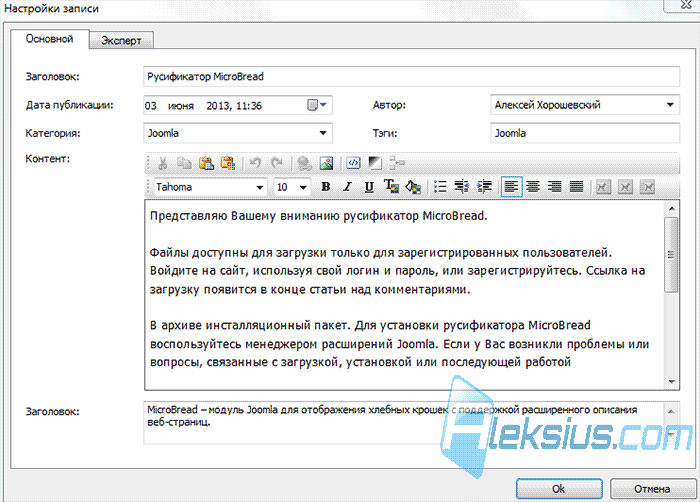Switch to the Основной tab
The height and width of the screenshot is (502, 700).
pyautogui.click(x=50, y=39)
